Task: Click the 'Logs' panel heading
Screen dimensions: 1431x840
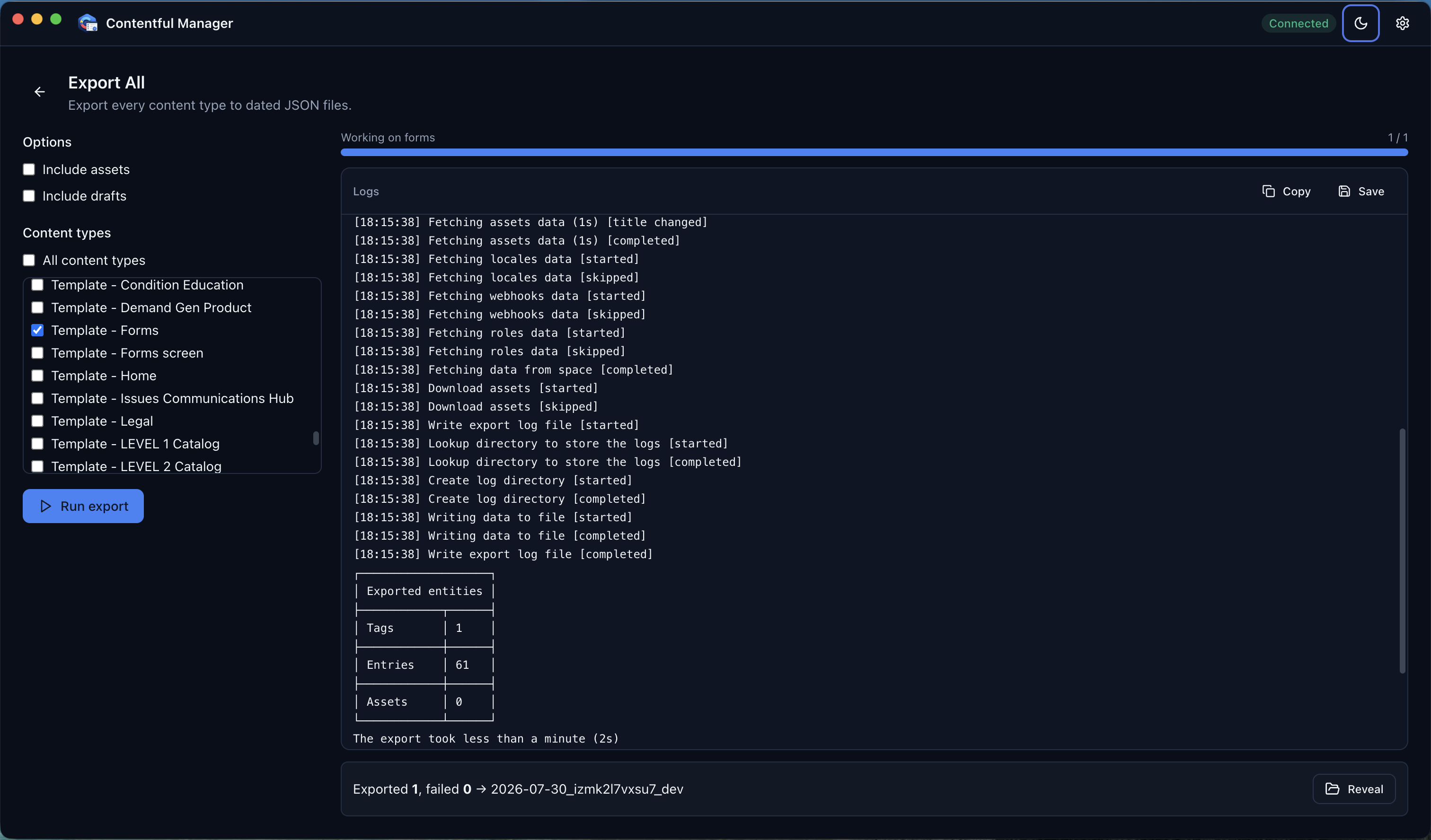Action: (366, 191)
